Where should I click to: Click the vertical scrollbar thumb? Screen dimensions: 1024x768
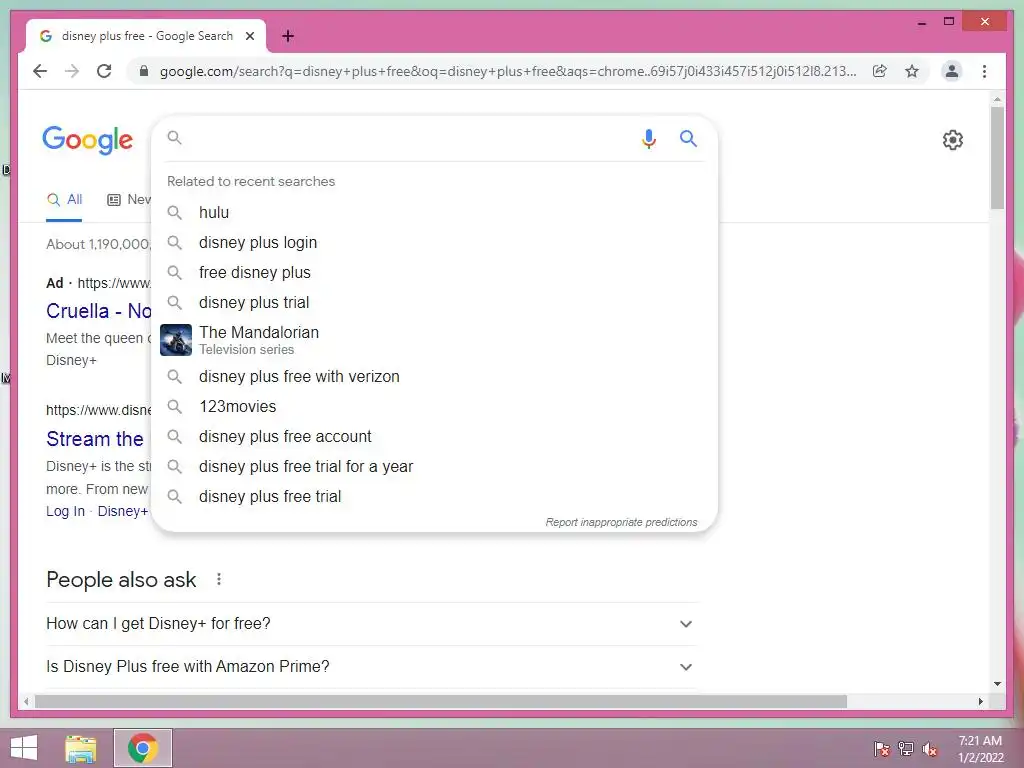(997, 157)
